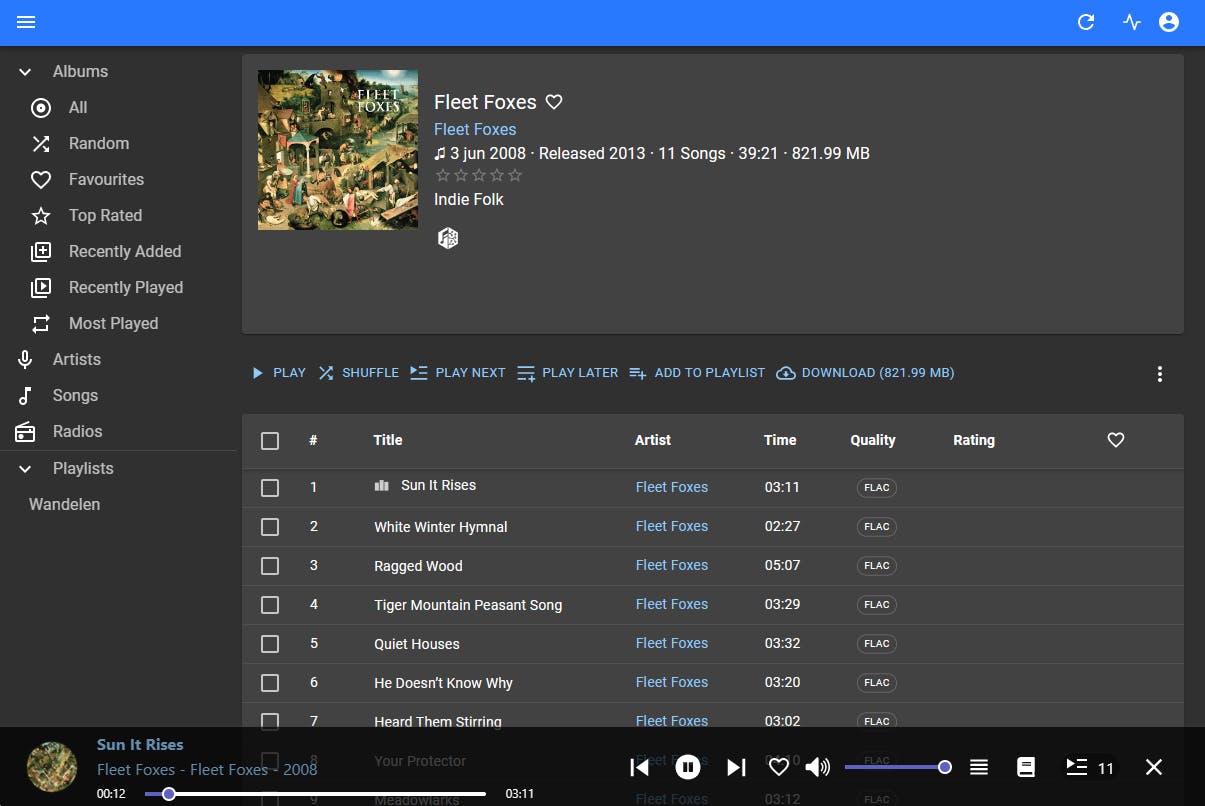
Task: Pause the current song
Action: point(688,767)
